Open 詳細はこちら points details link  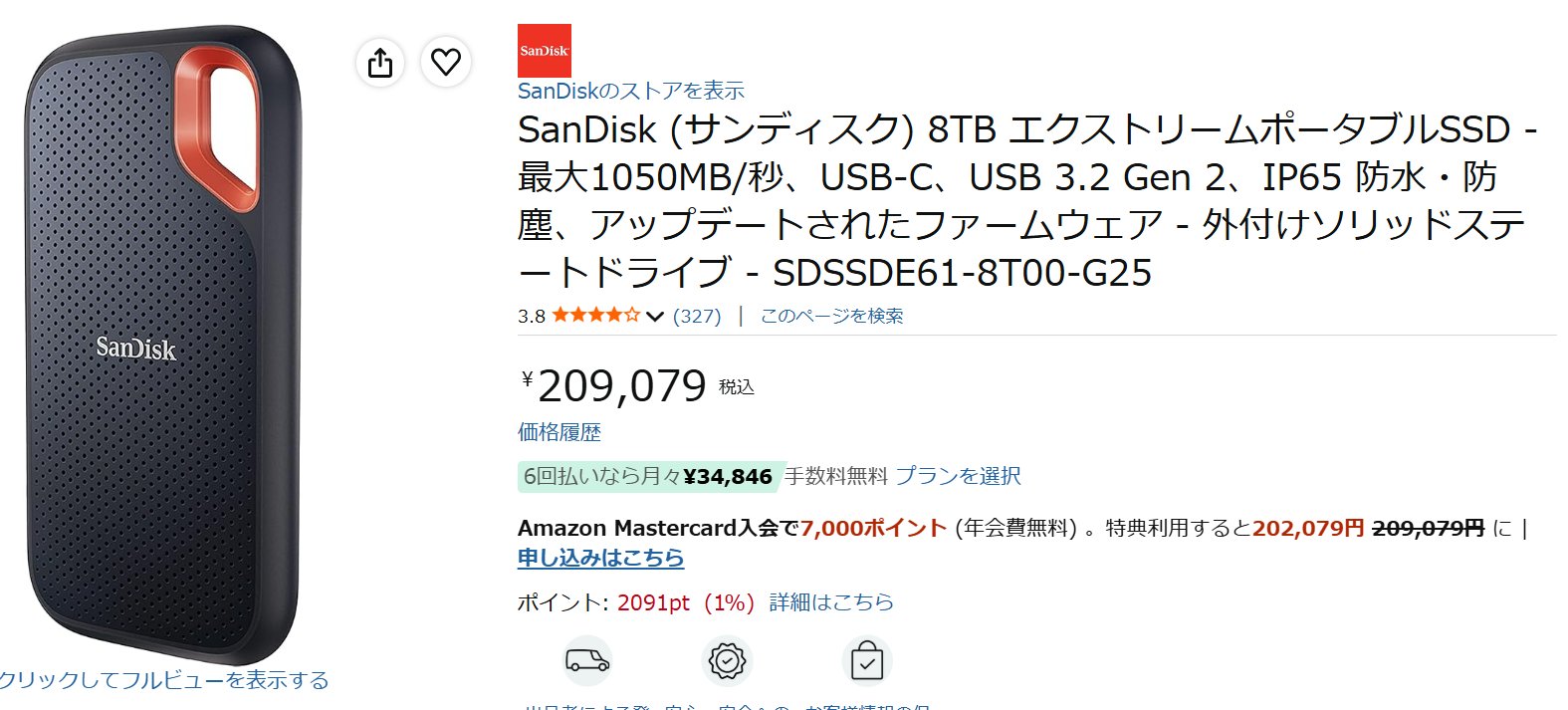831,602
